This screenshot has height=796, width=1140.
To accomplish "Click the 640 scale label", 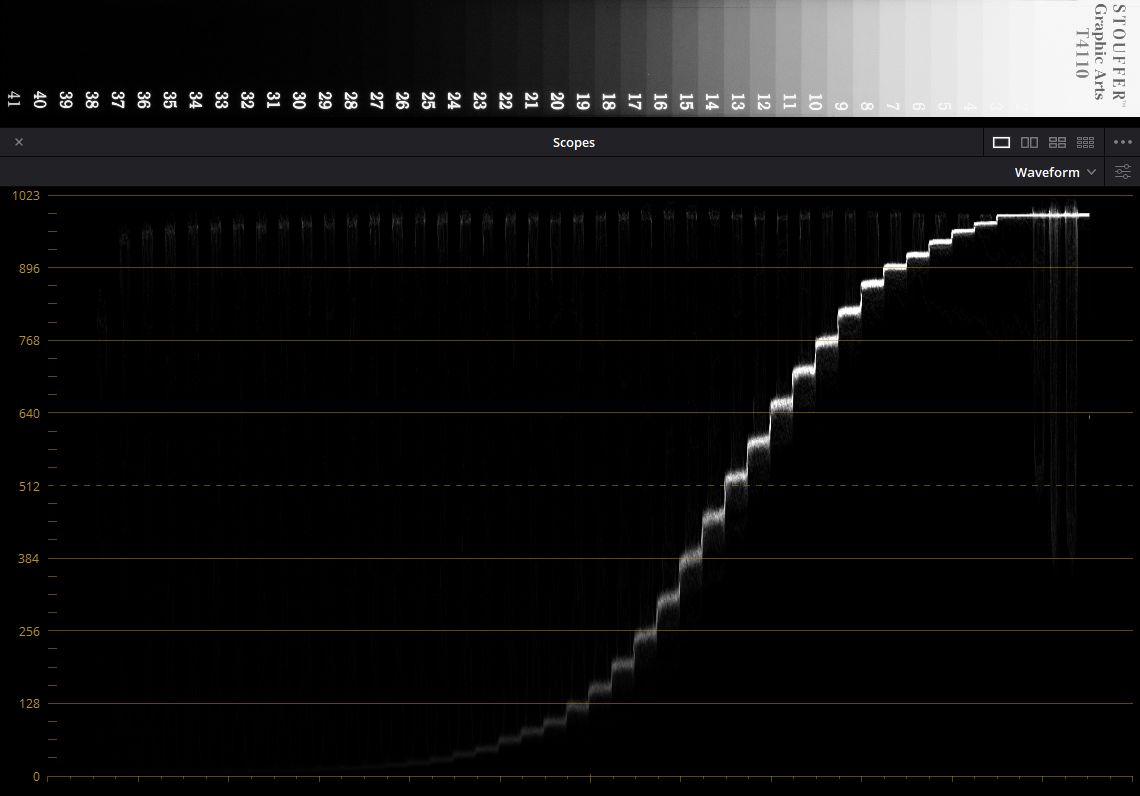I will point(29,414).
